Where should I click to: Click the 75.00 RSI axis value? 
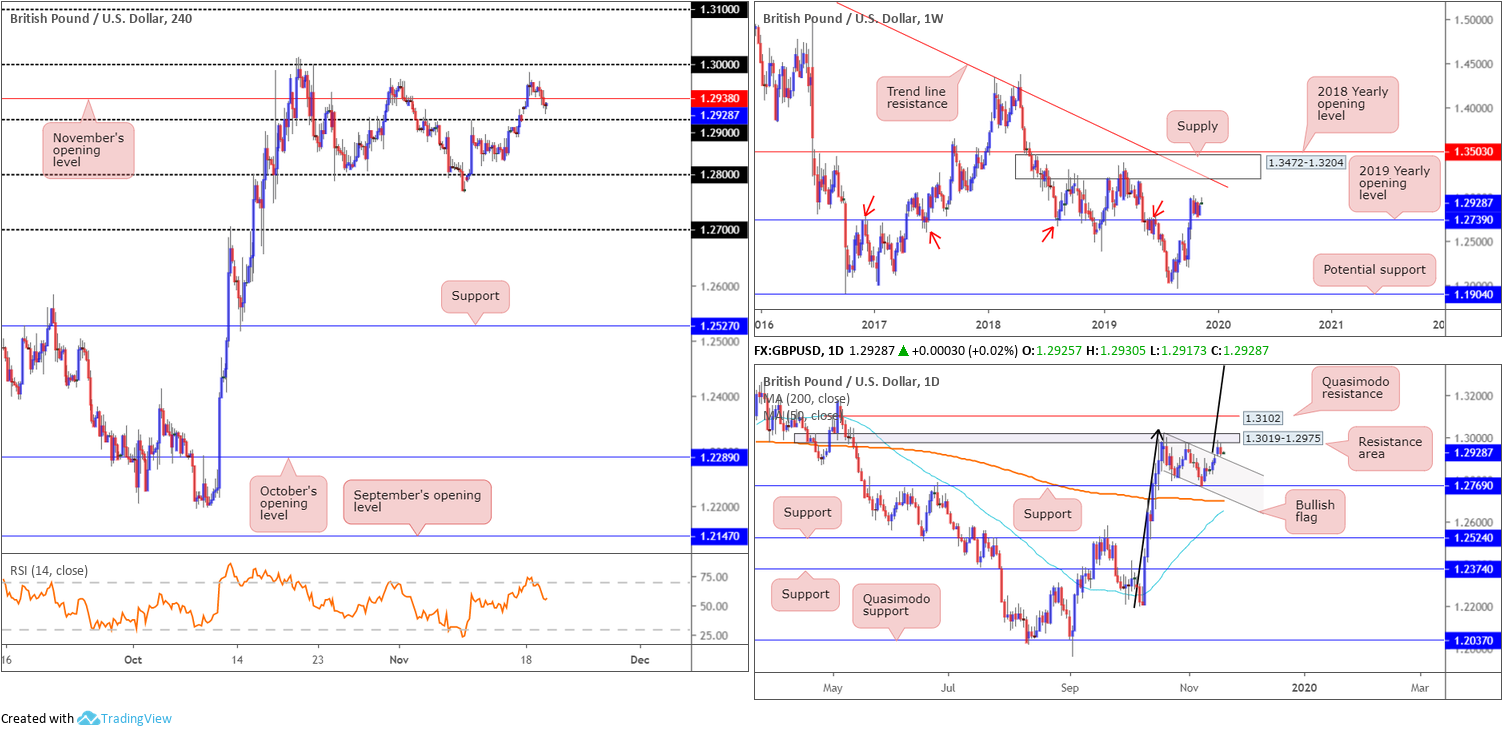click(x=714, y=577)
